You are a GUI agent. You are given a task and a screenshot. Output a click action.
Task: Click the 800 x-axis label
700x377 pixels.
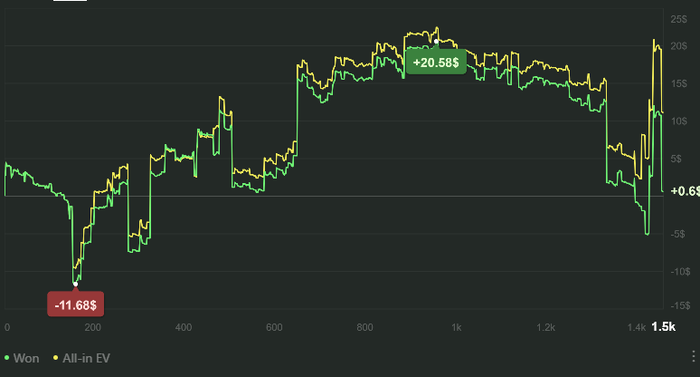pyautogui.click(x=365, y=327)
